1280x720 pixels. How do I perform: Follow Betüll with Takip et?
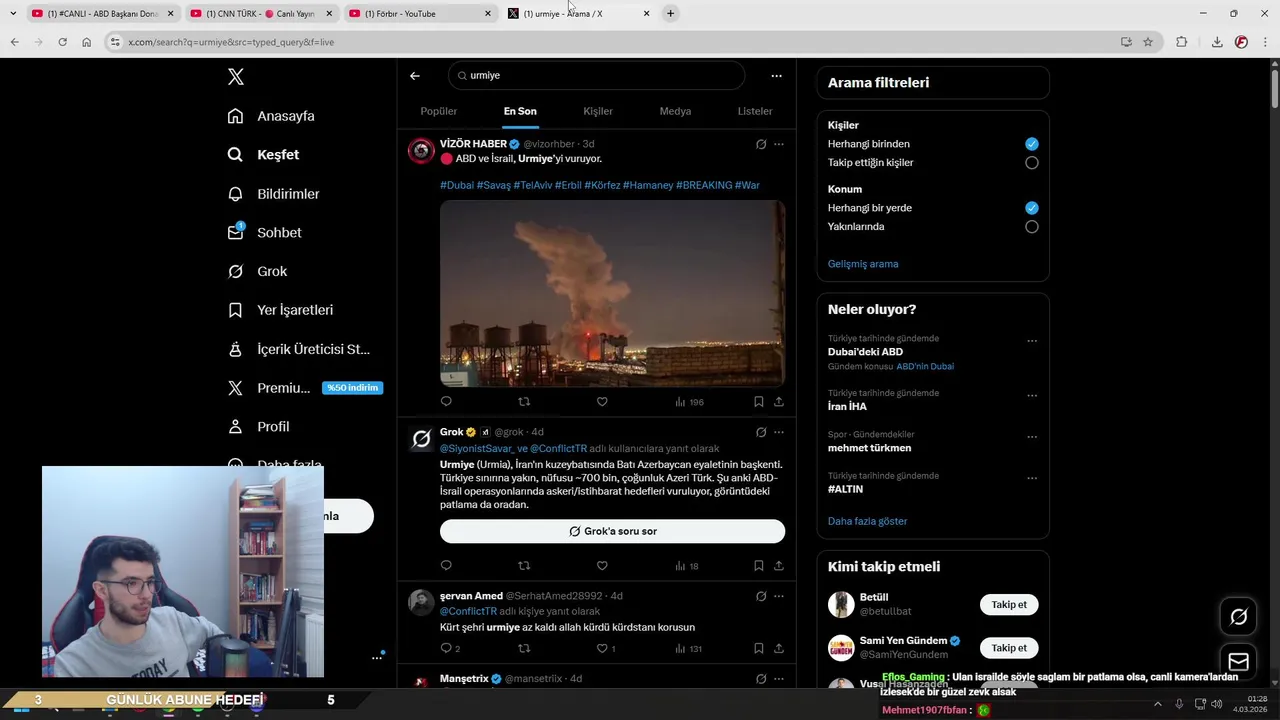[1009, 605]
